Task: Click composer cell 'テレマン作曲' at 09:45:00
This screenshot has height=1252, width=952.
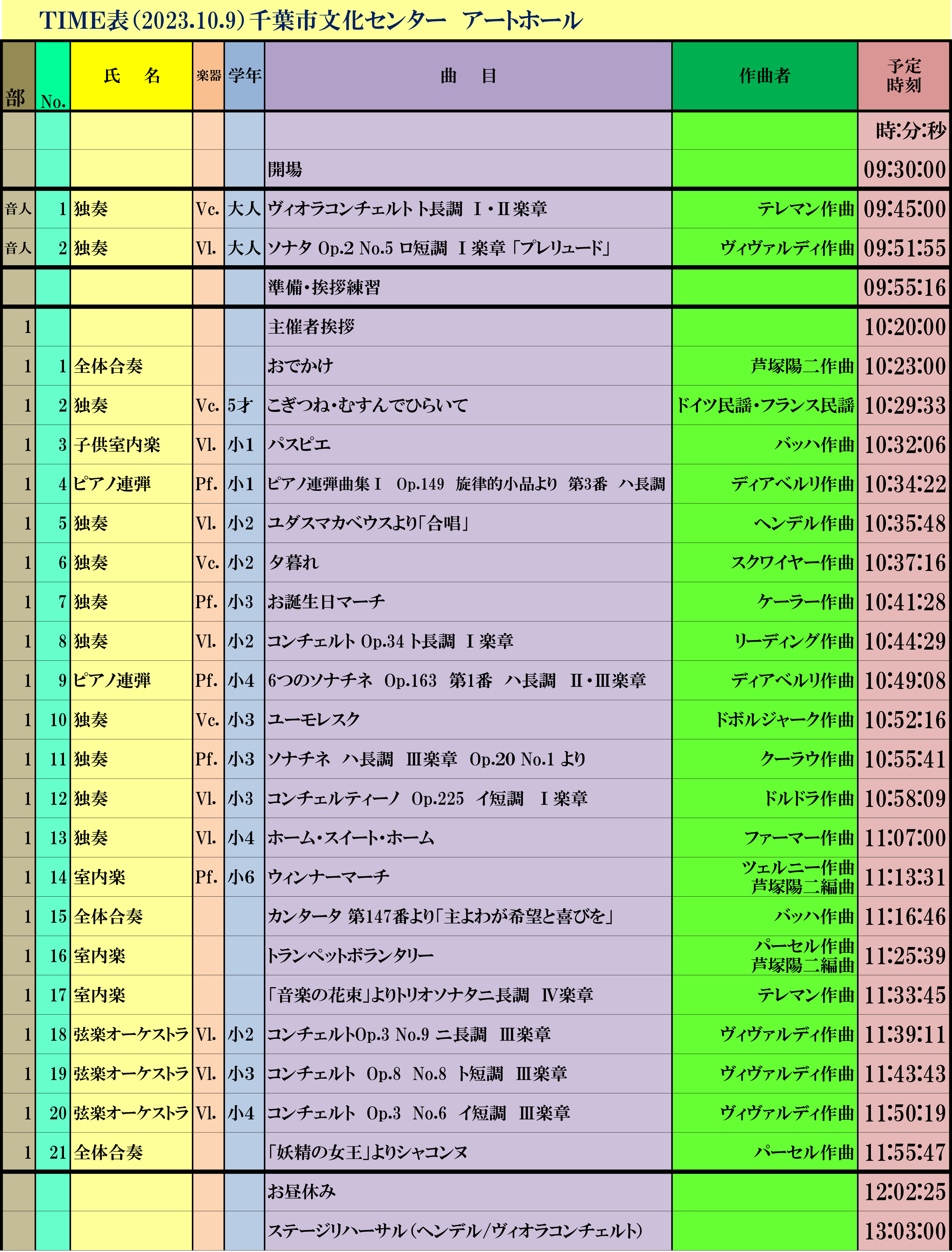Action: (764, 209)
